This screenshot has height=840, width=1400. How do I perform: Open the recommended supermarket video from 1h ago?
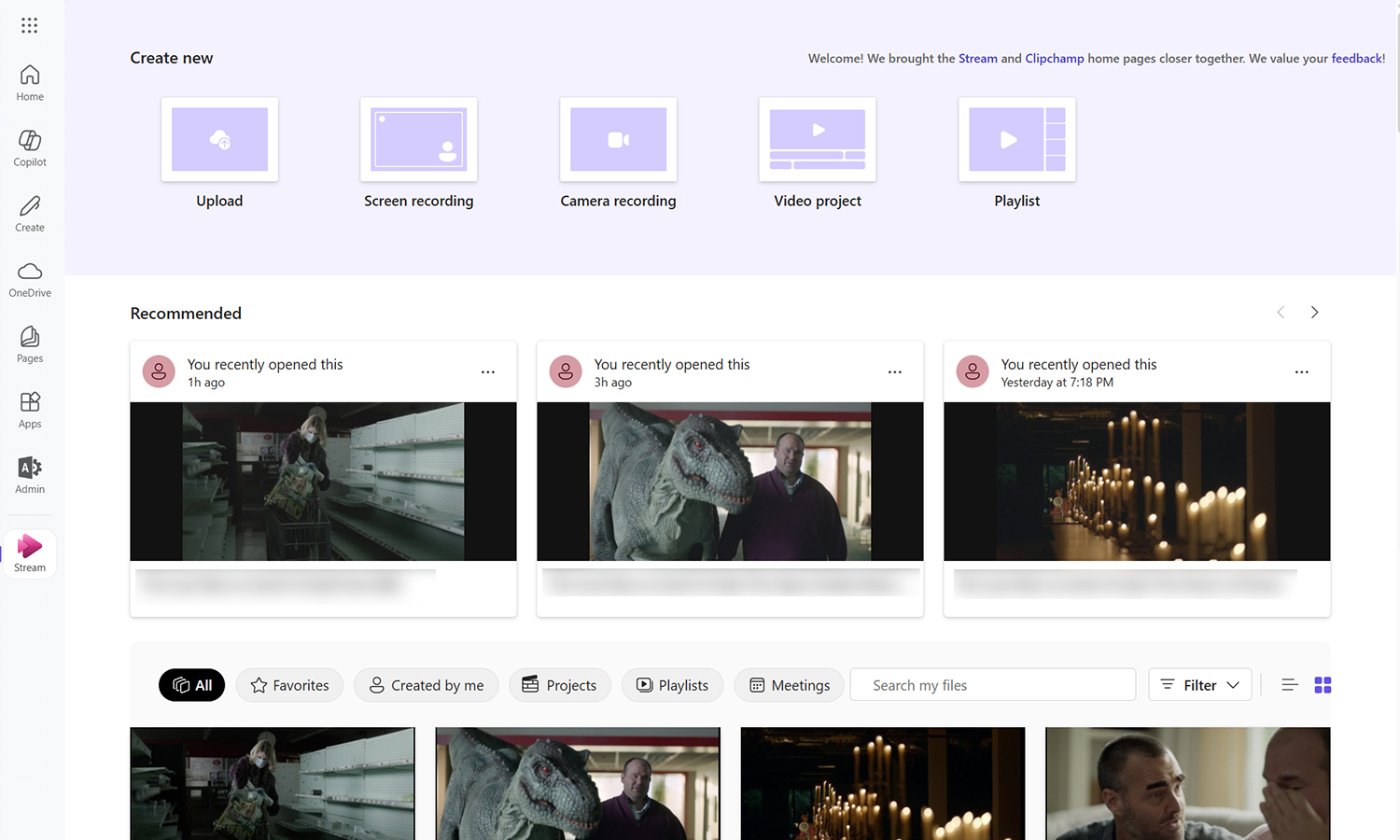point(323,482)
